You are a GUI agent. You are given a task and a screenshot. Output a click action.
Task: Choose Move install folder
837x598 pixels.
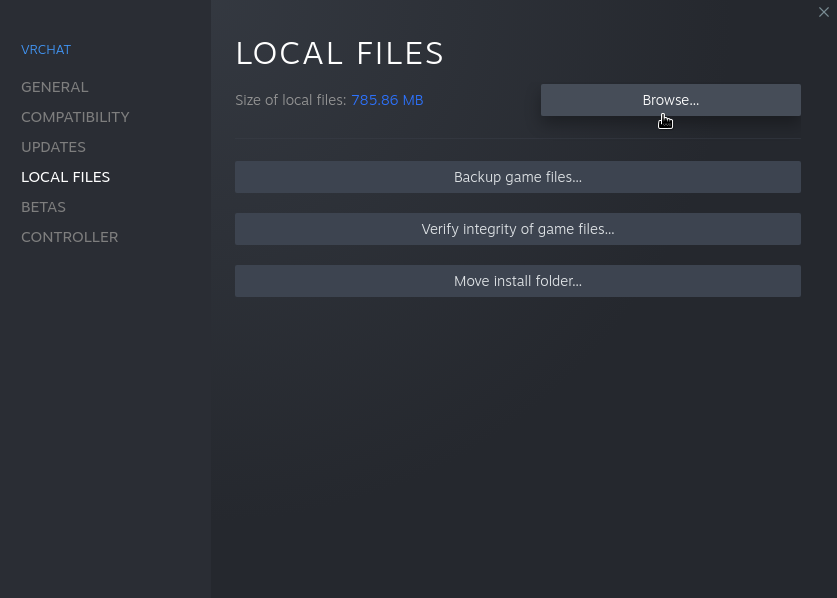tap(518, 281)
